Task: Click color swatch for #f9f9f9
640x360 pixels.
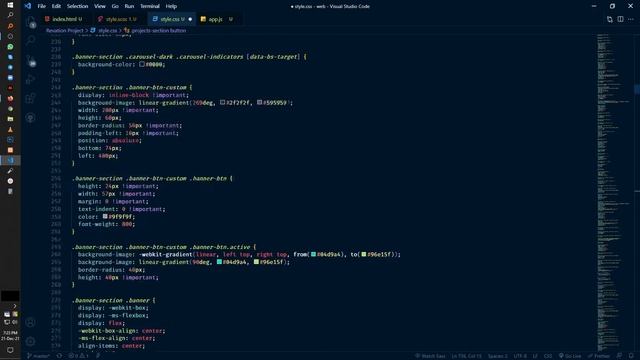Action: click(x=105, y=216)
